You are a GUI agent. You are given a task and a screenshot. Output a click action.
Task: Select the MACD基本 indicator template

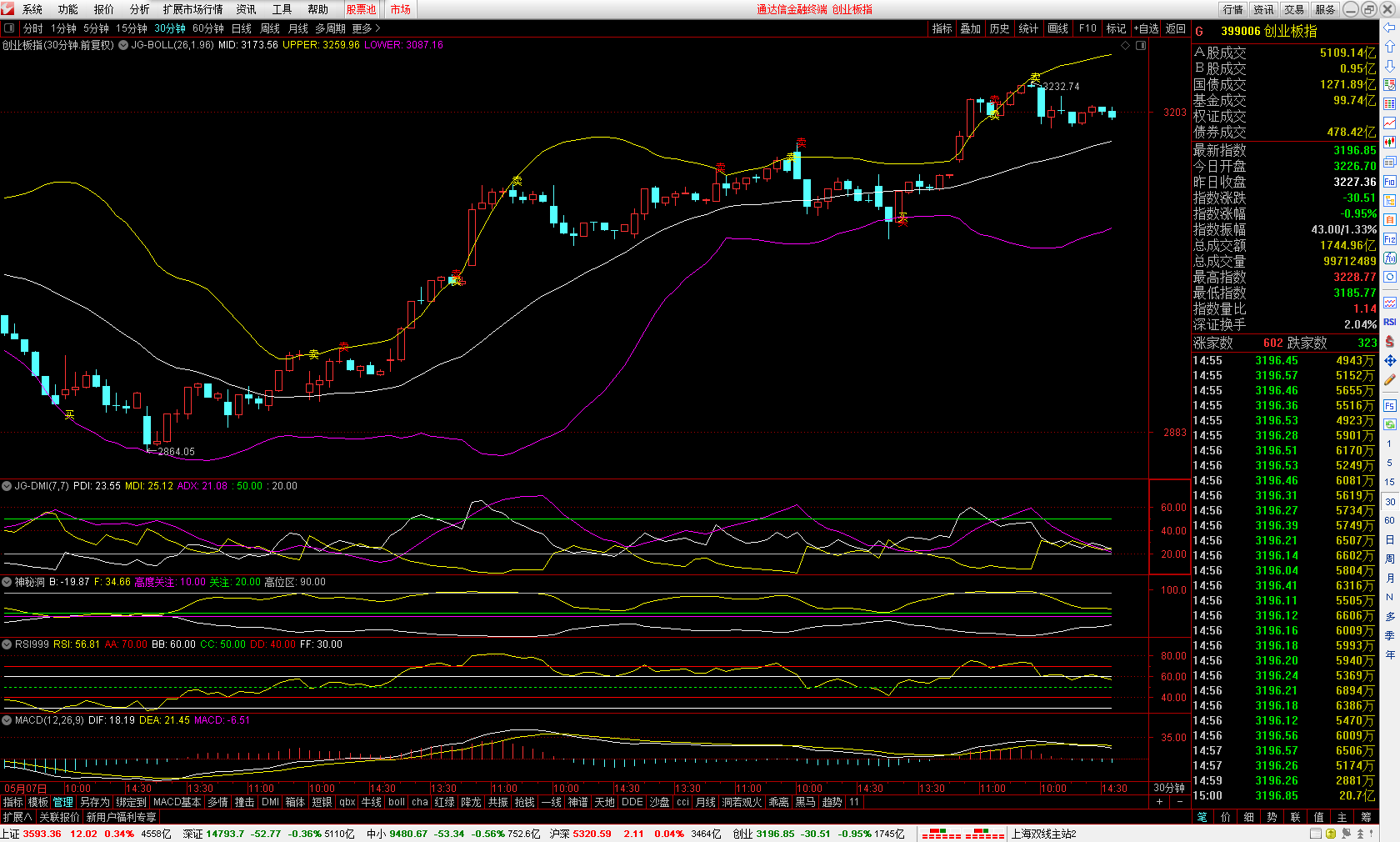coord(177,802)
